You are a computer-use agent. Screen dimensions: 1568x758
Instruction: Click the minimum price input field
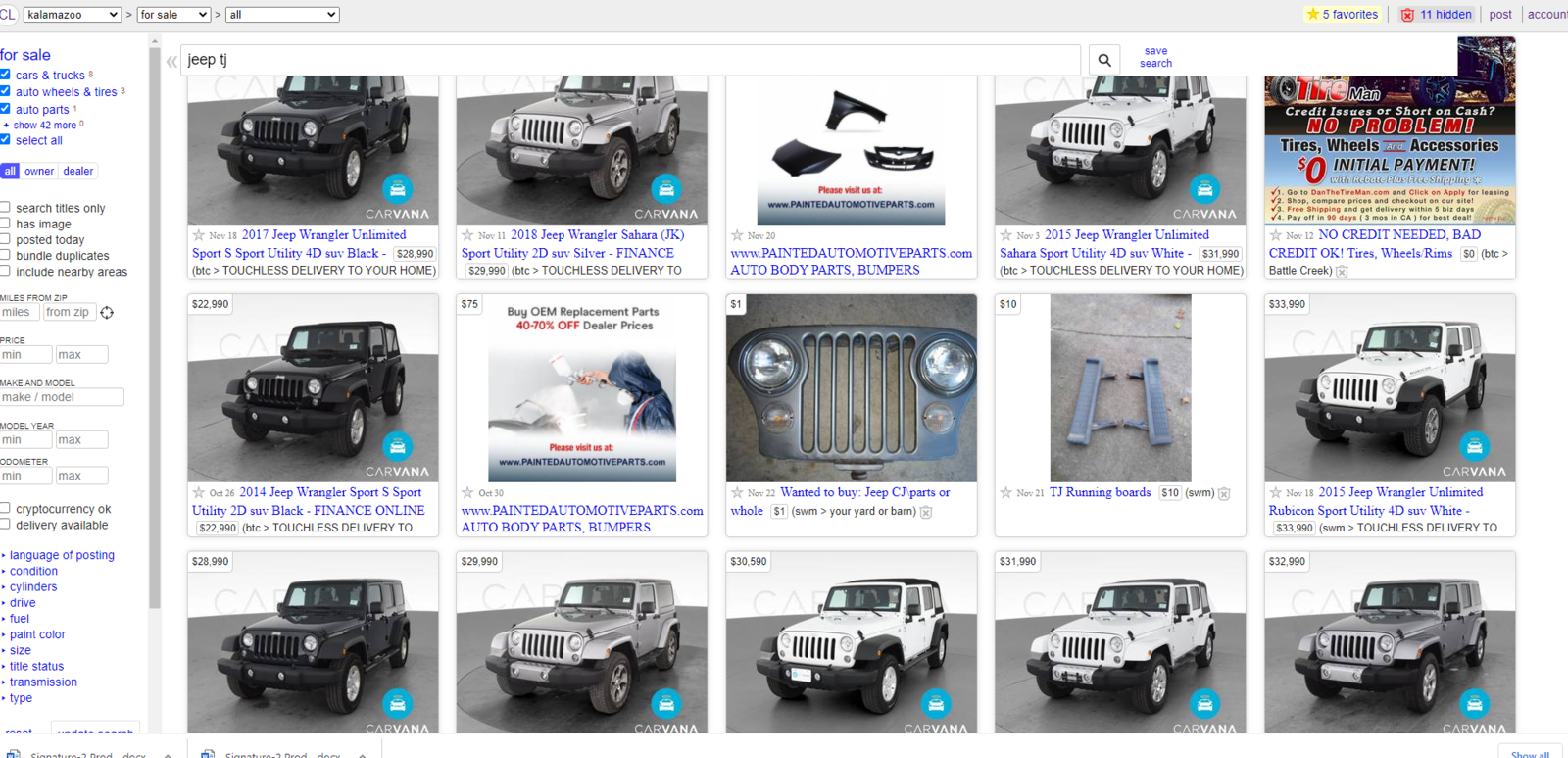coord(25,355)
